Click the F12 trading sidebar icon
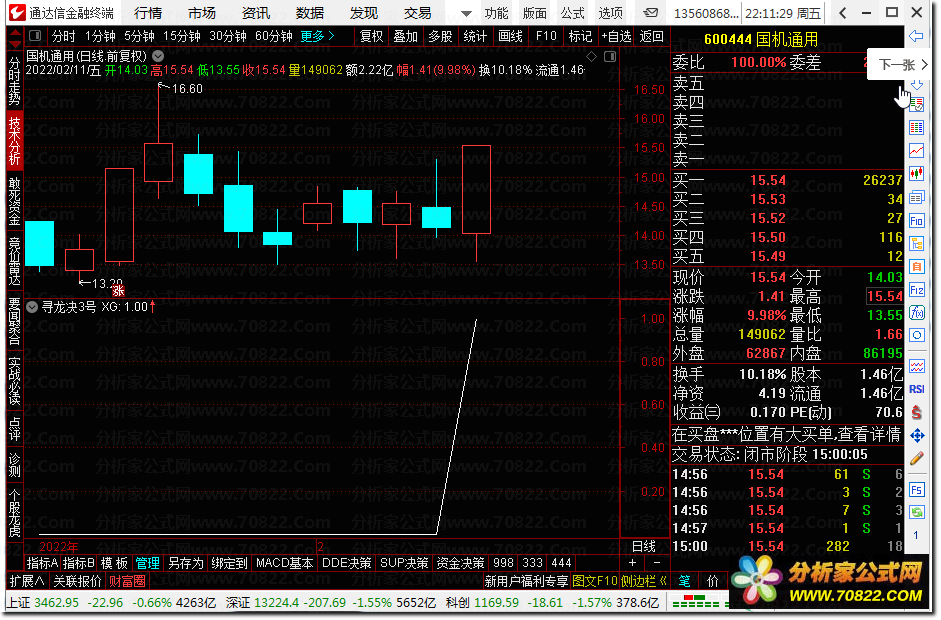Screen dimensions: 941x620 pyautogui.click(x=916, y=290)
